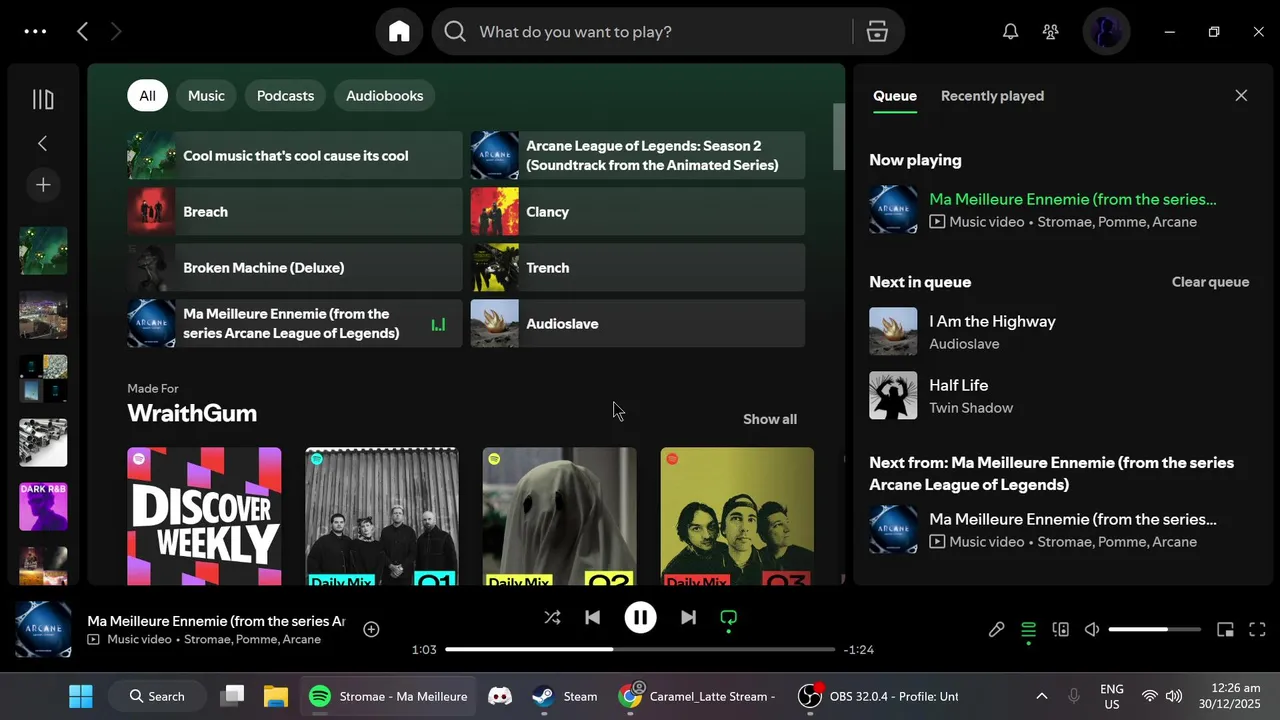
Task: Open the What's New bell
Action: pyautogui.click(x=1011, y=32)
